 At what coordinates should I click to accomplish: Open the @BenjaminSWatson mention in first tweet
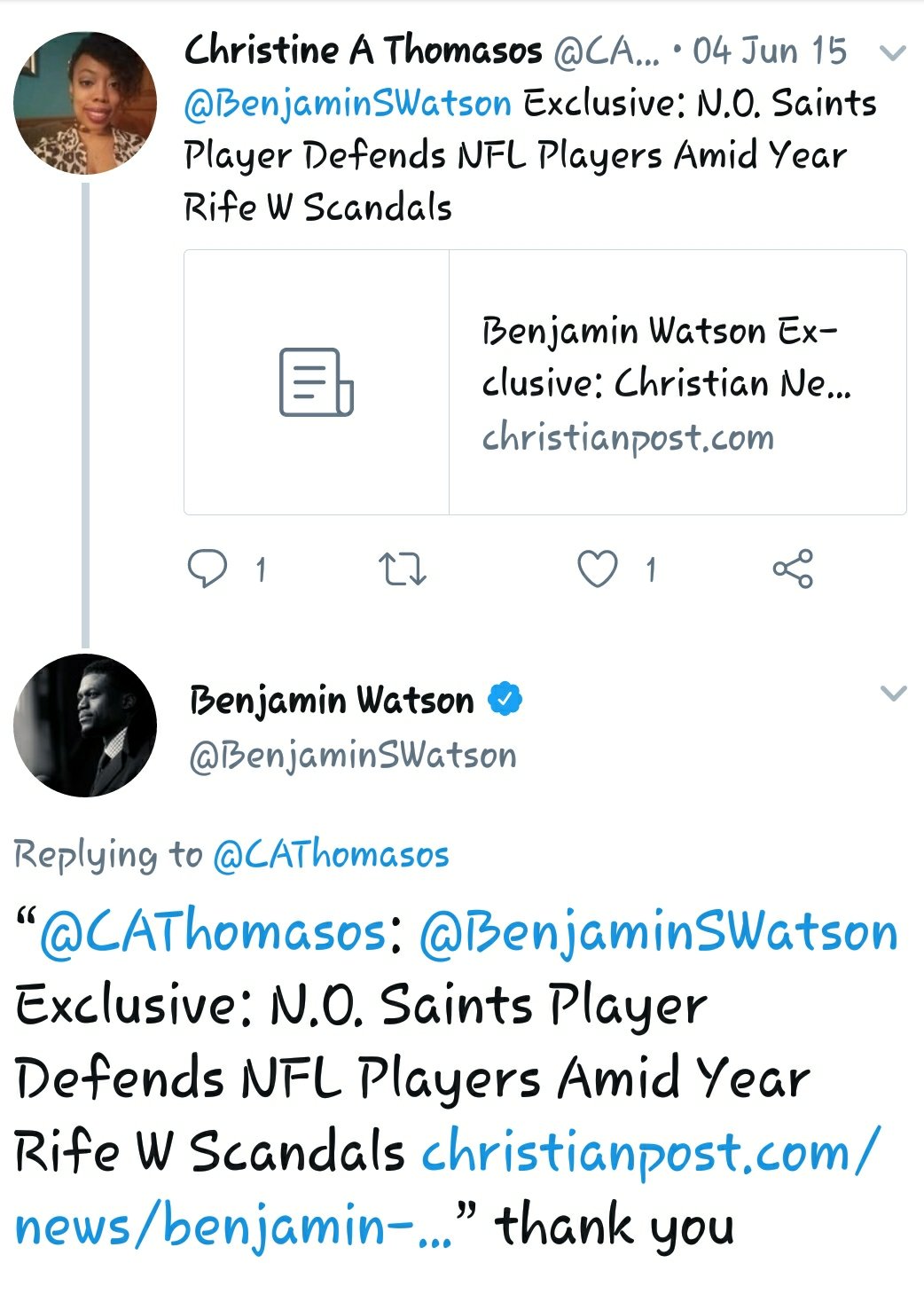(x=348, y=105)
